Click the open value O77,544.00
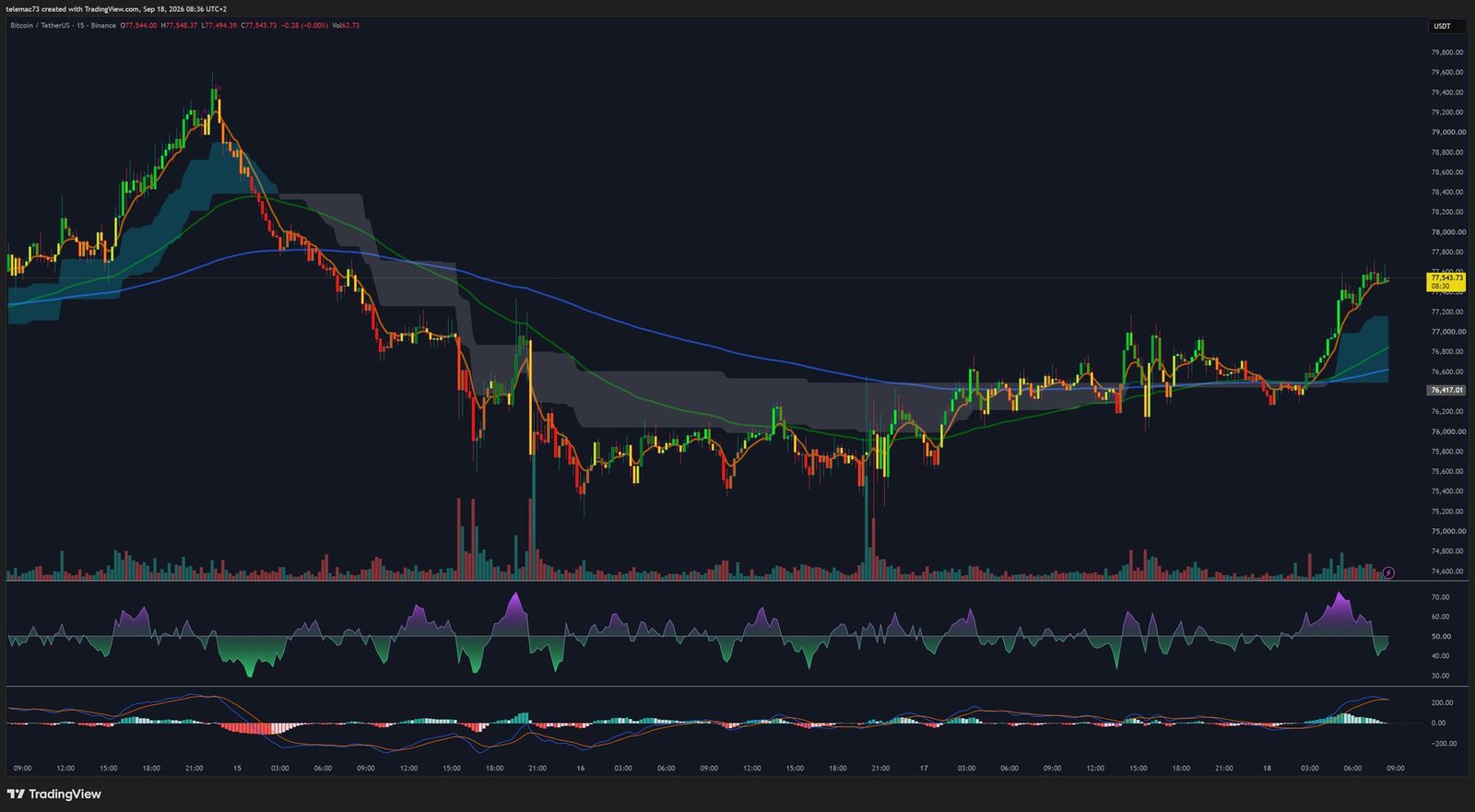The image size is (1475, 812). tap(139, 25)
